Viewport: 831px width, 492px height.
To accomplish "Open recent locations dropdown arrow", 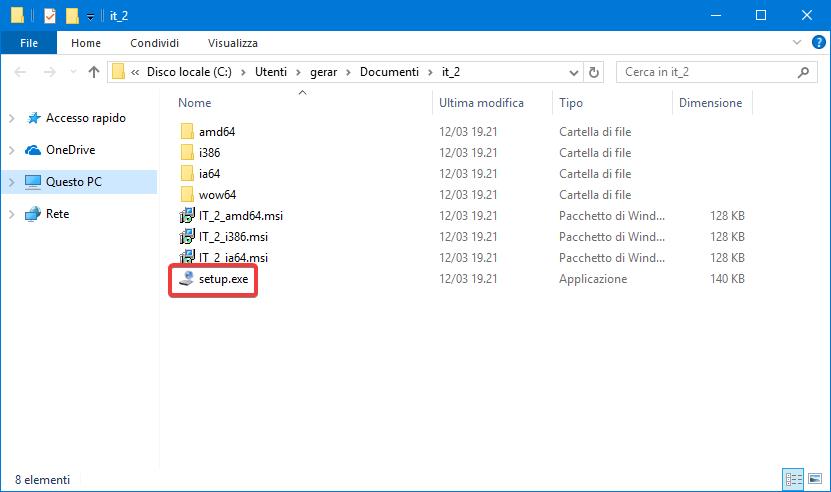I will pyautogui.click(x=73, y=72).
